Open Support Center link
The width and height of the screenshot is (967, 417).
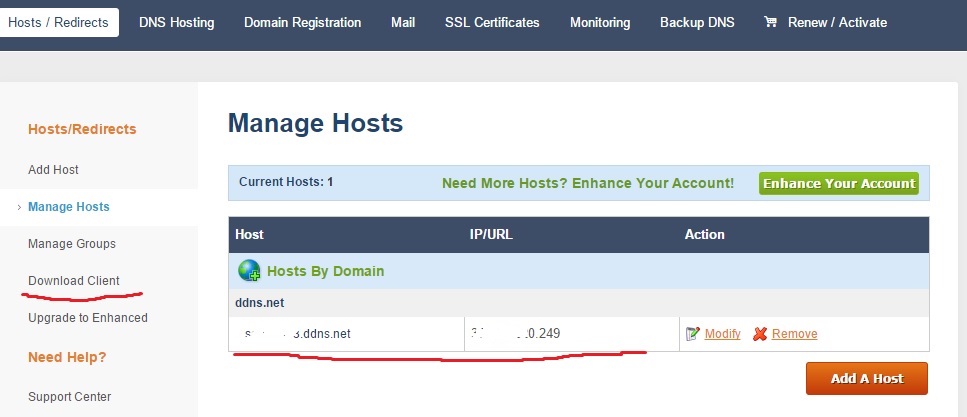[70, 397]
